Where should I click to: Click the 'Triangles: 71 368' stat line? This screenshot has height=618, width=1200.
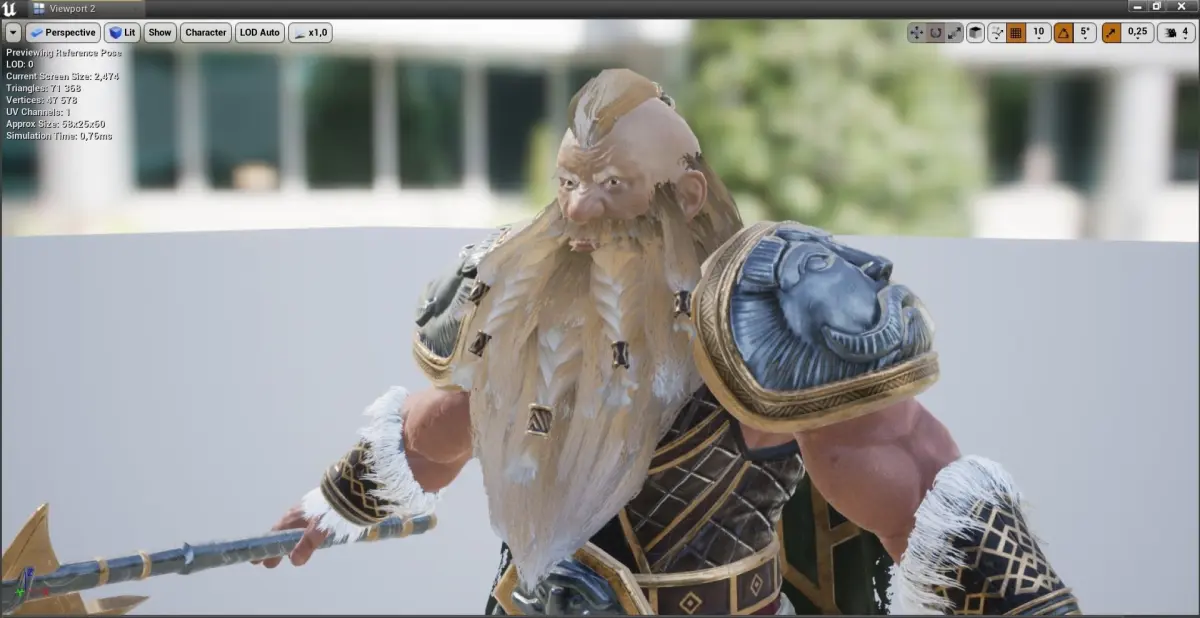coord(43,89)
